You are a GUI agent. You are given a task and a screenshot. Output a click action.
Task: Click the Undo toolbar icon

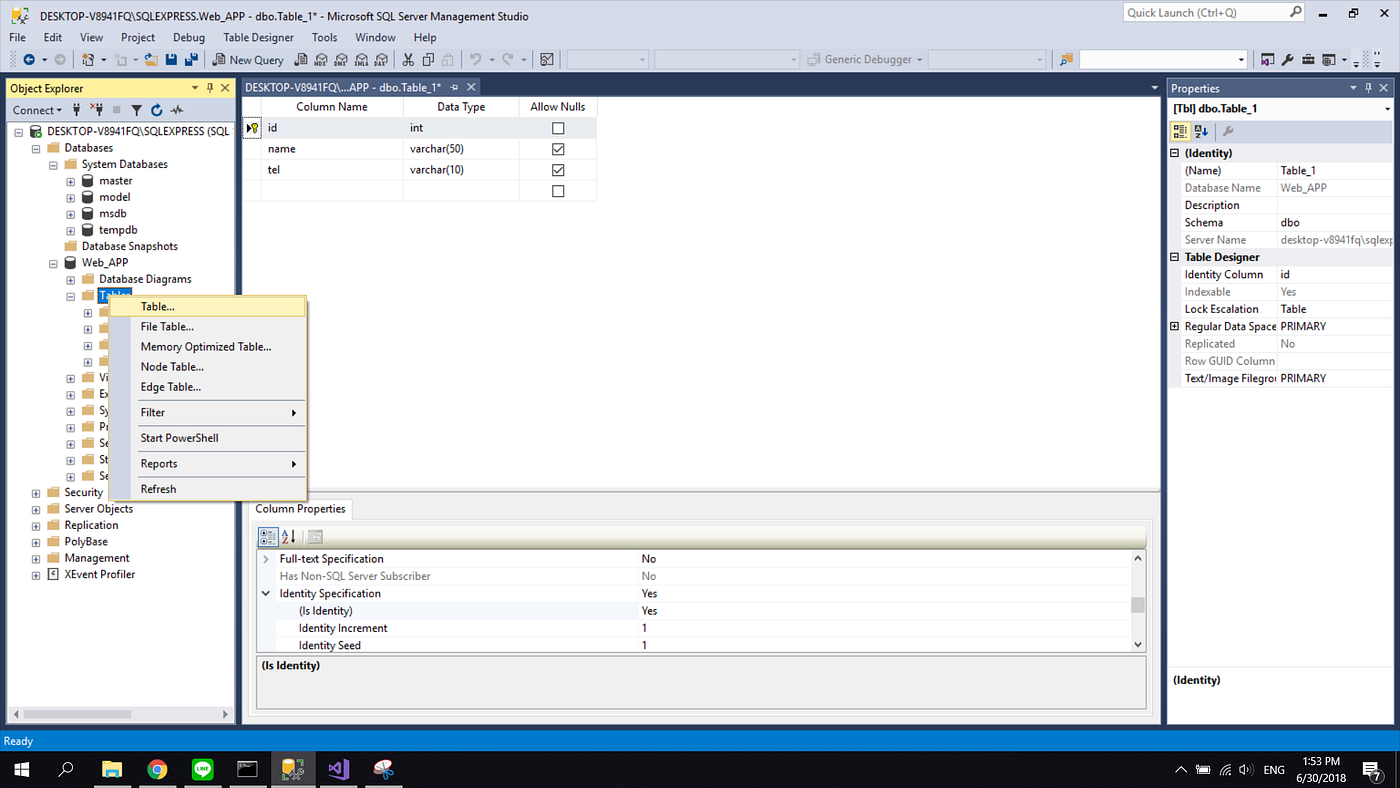(x=477, y=59)
